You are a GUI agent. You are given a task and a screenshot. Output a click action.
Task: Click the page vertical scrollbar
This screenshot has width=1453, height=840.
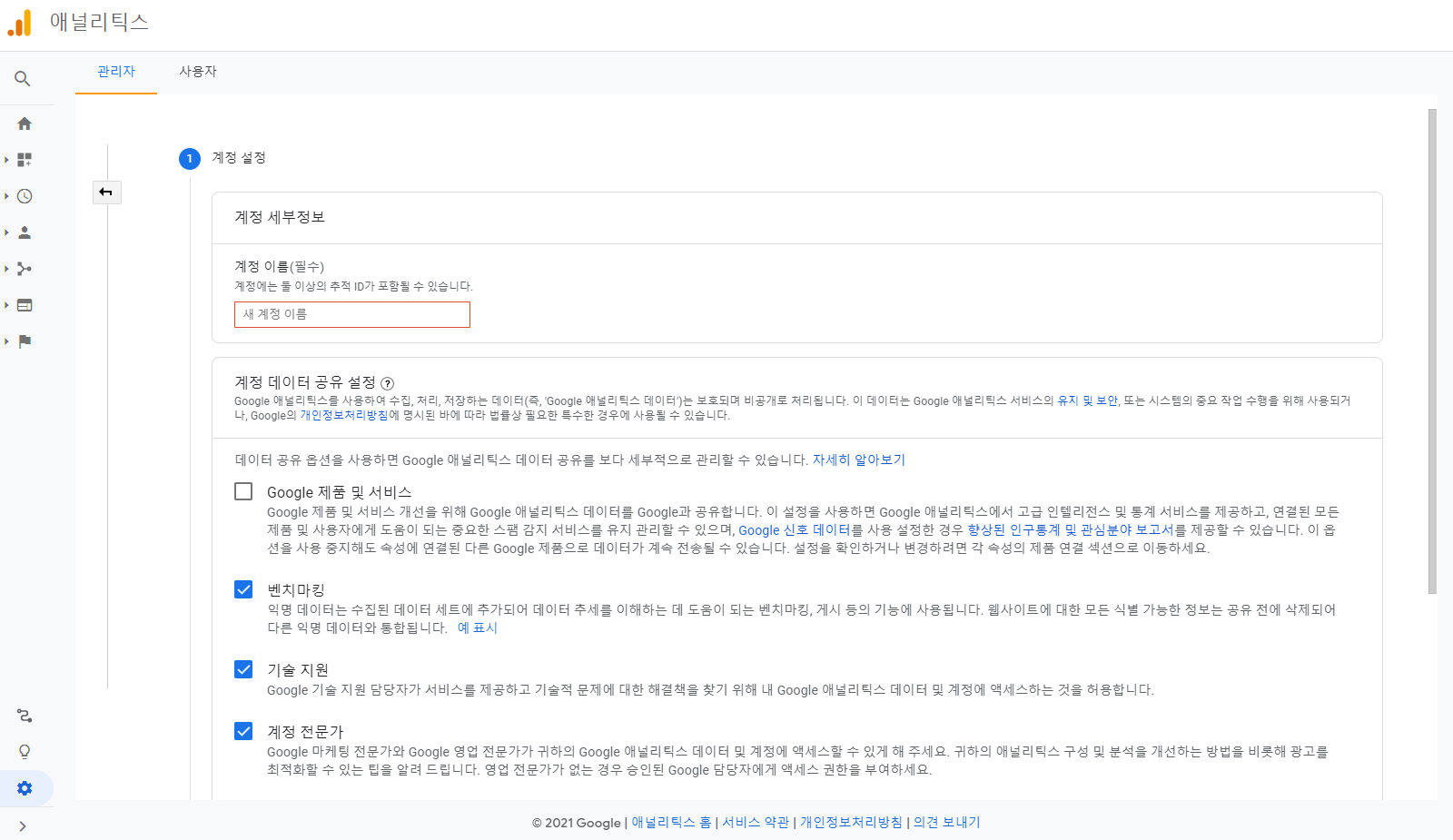(1432, 351)
